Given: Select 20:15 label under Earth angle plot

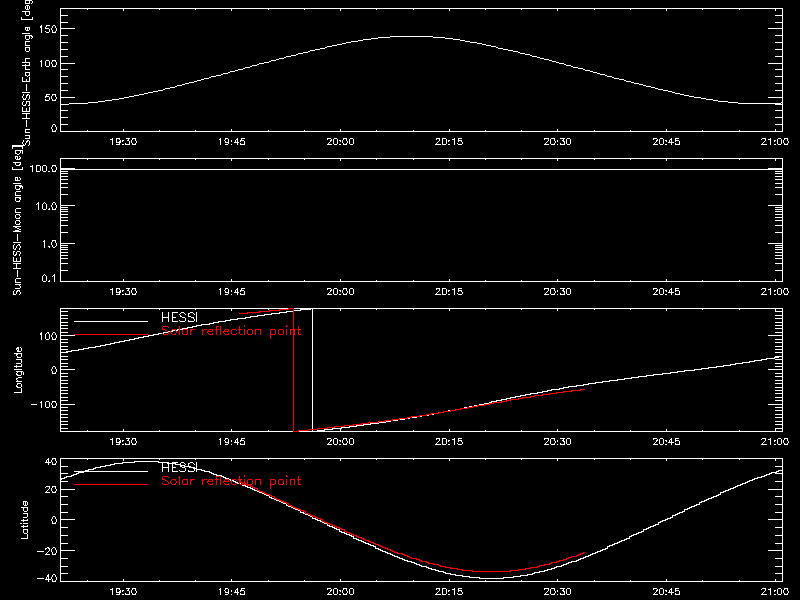Looking at the screenshot, I should [449, 142].
